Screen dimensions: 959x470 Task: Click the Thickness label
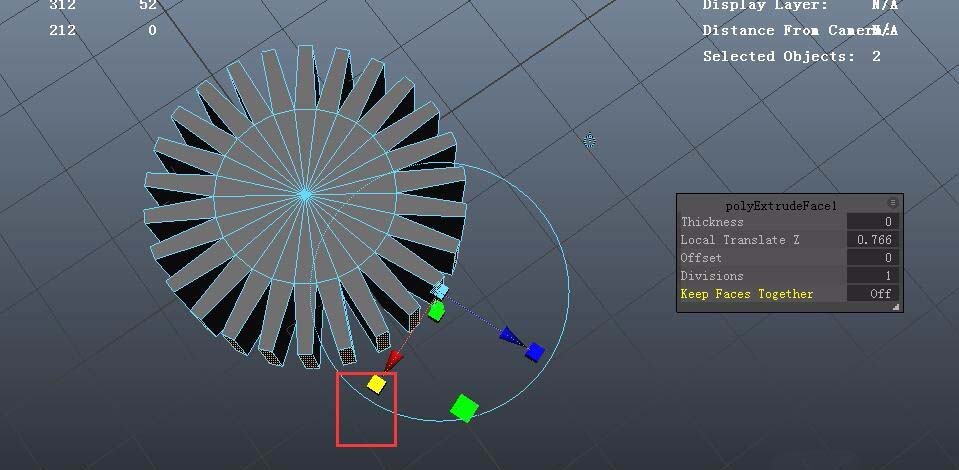click(x=712, y=222)
